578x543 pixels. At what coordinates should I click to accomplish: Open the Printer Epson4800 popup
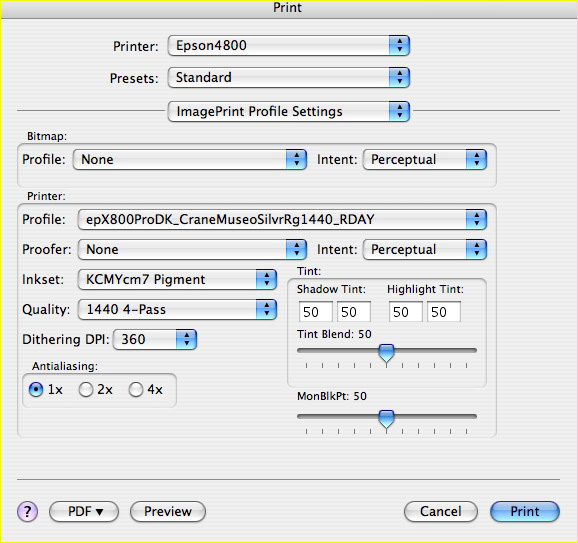tap(289, 46)
